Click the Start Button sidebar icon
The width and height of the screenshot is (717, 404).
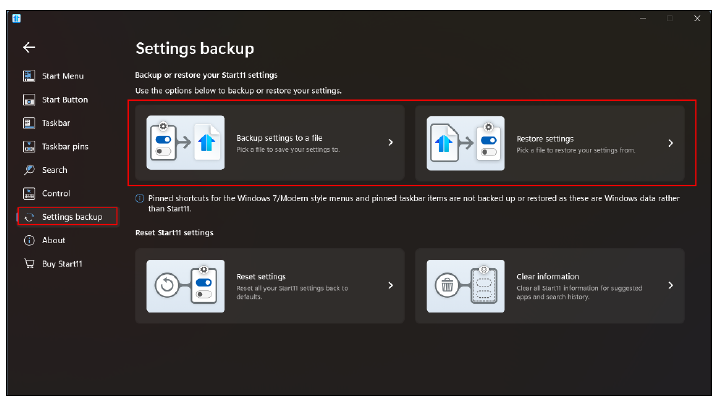click(x=29, y=100)
